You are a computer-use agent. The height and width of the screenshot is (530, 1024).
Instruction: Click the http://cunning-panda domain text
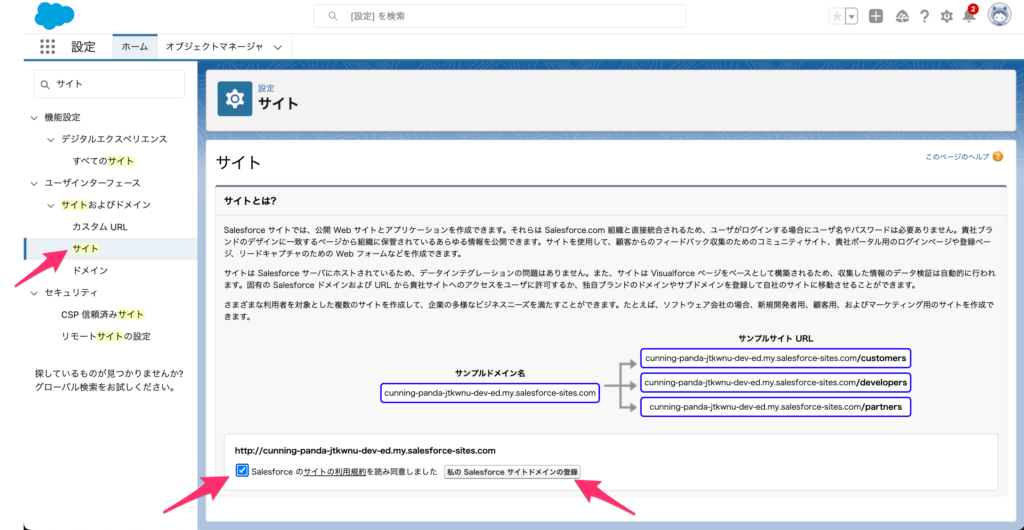pyautogui.click(x=365, y=450)
